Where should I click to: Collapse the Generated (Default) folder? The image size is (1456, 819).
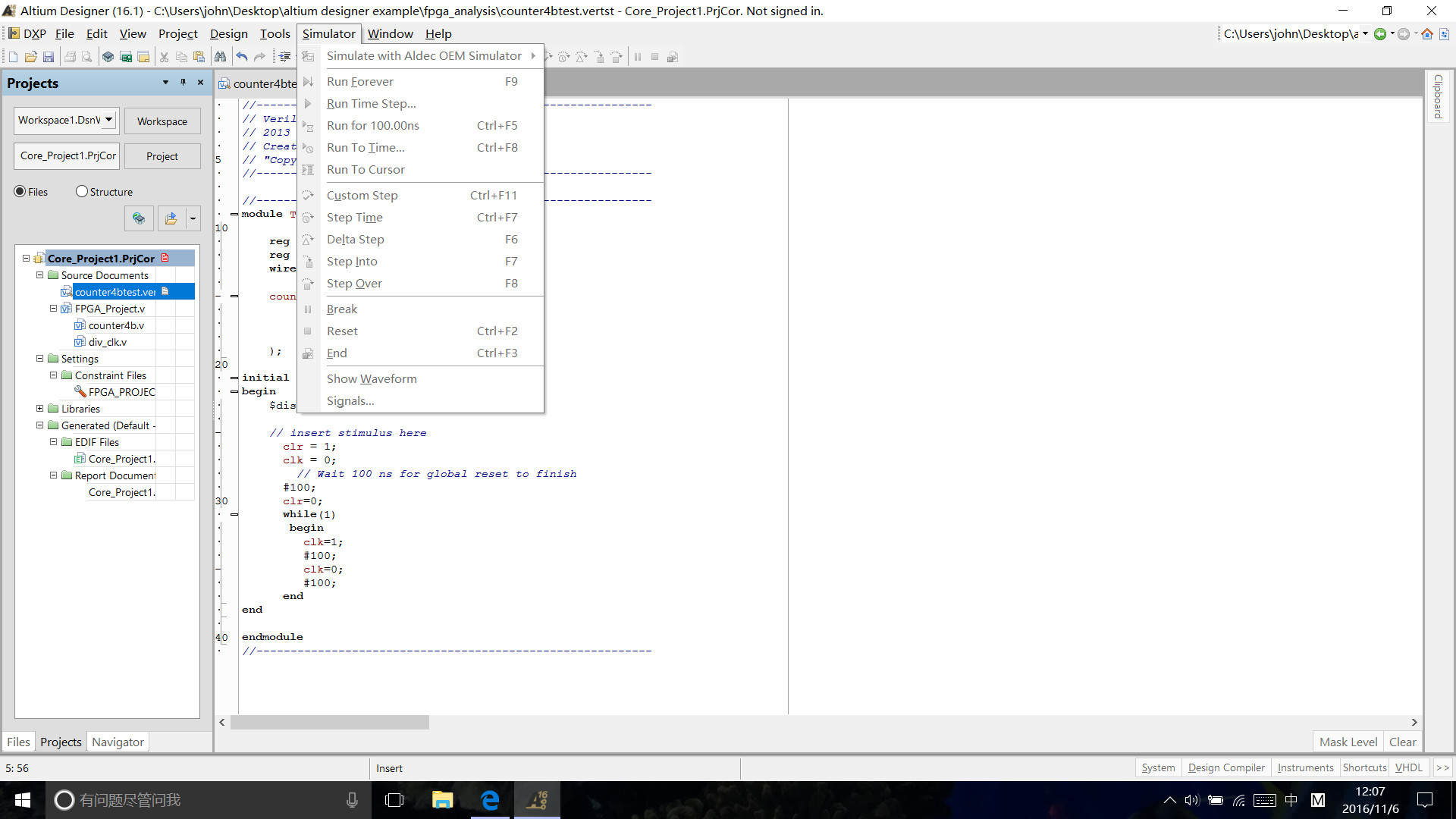tap(39, 425)
